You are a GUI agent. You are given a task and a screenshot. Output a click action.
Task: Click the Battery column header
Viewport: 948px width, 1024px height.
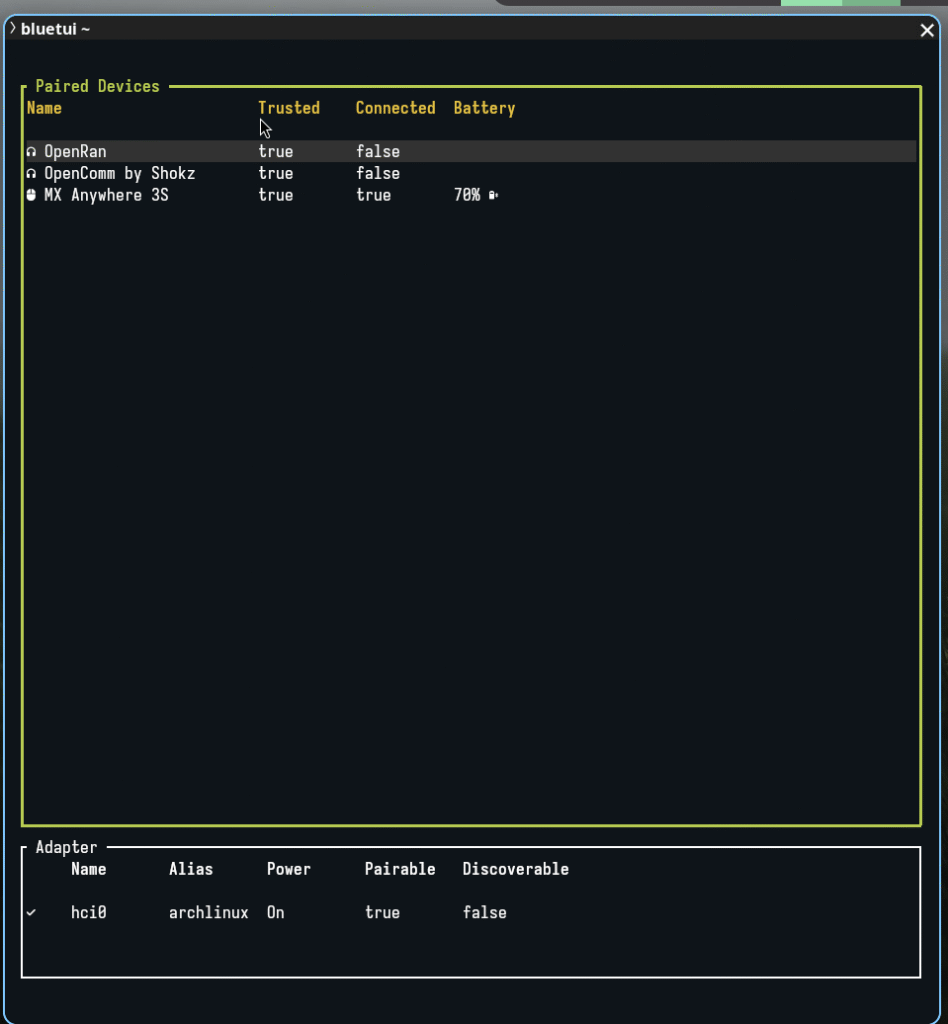[484, 108]
